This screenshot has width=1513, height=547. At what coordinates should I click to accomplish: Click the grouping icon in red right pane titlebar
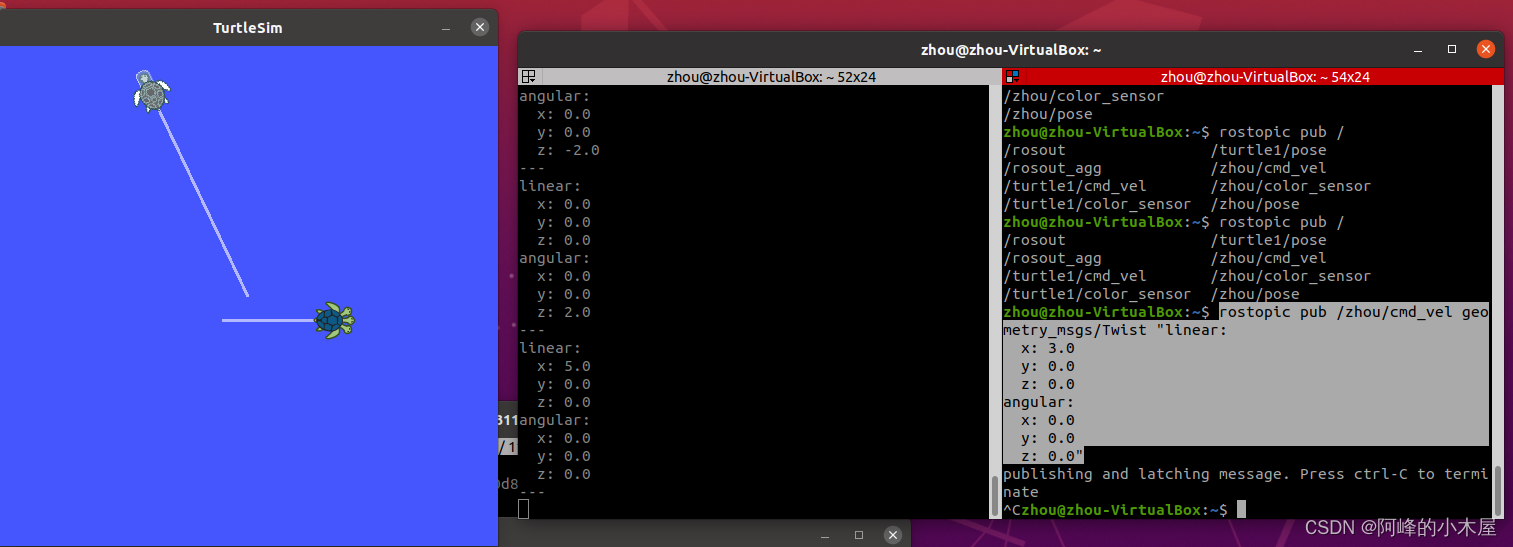pyautogui.click(x=1012, y=76)
